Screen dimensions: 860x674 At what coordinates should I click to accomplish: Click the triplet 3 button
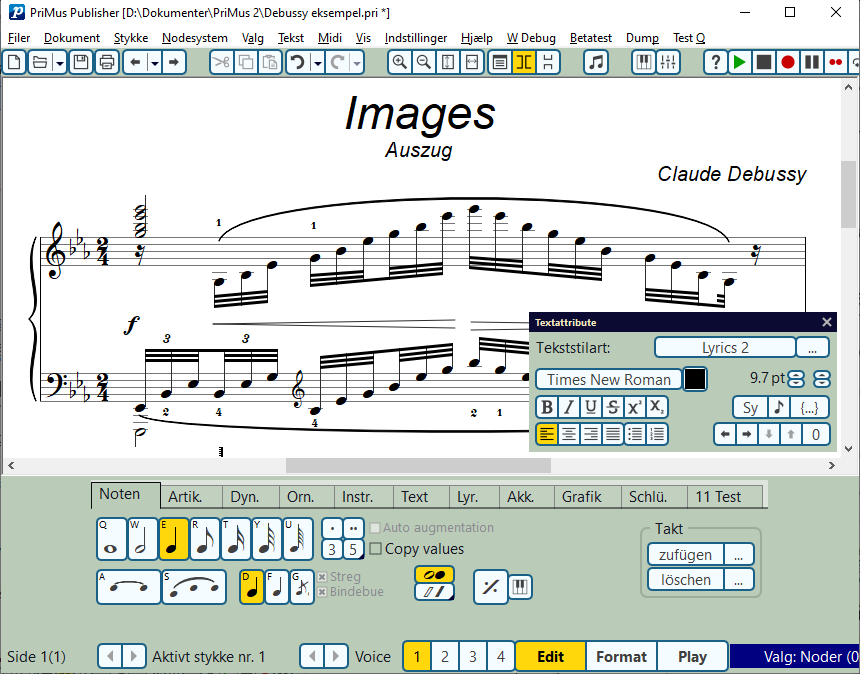332,549
